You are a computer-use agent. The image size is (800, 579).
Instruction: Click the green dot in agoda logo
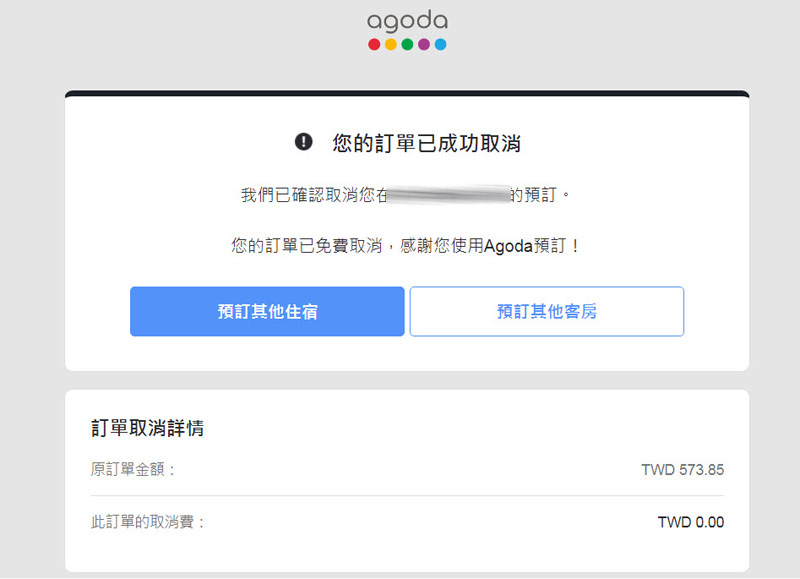(x=407, y=44)
